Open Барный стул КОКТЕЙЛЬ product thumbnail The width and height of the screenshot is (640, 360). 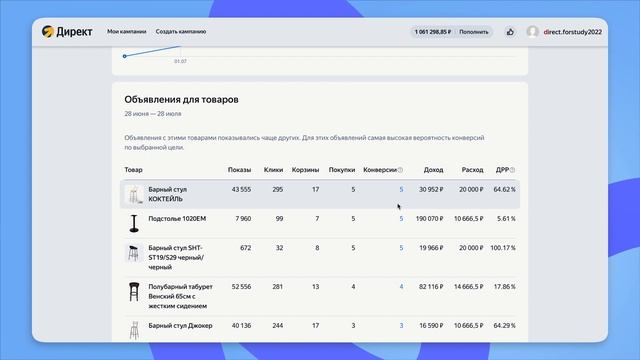134,194
